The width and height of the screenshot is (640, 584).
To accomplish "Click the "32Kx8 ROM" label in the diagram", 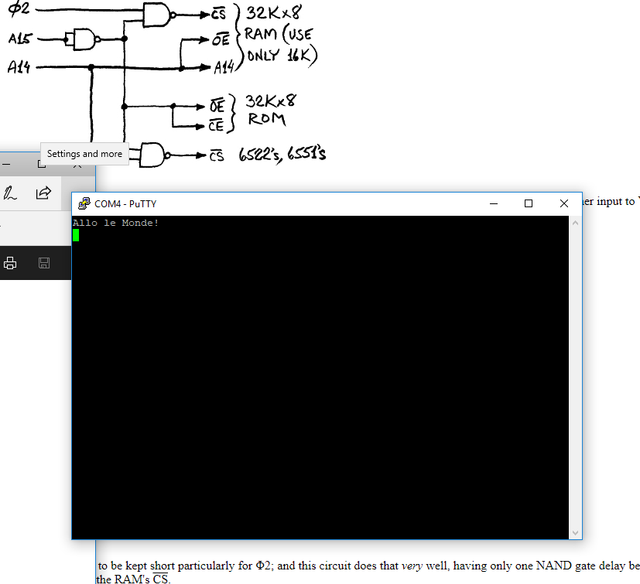I will point(268,110).
